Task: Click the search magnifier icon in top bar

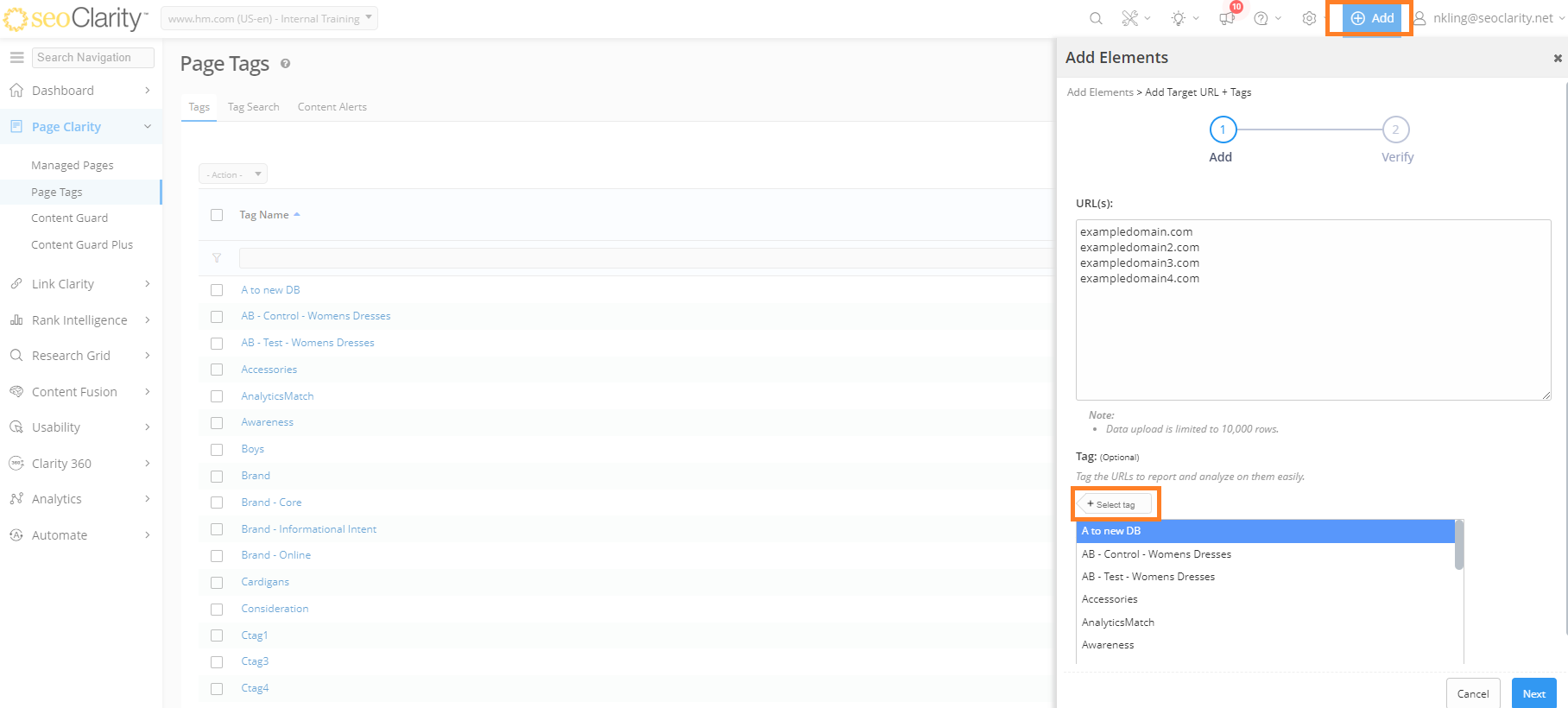Action: click(1096, 18)
